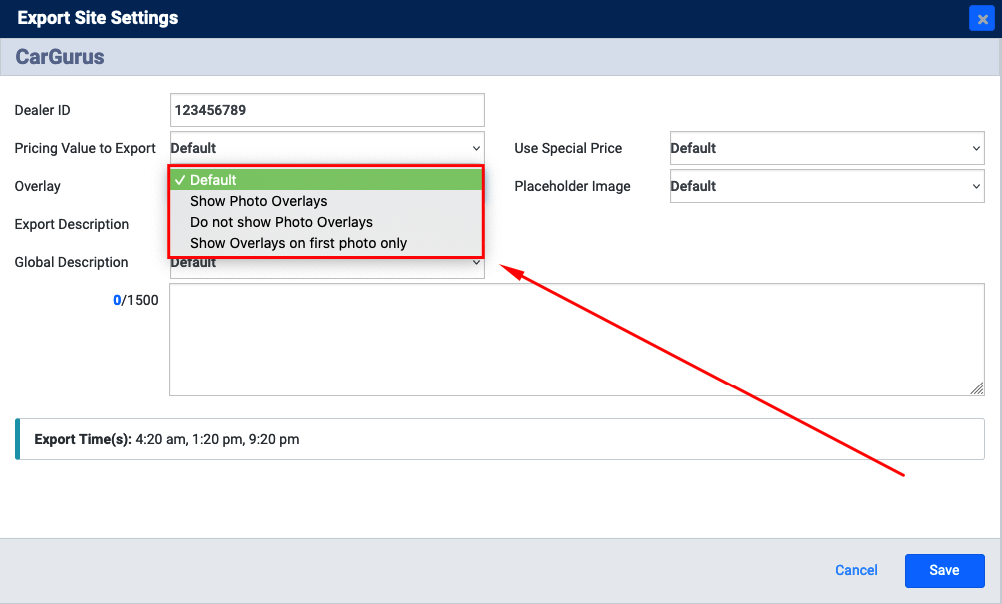
Task: Open the Pricing Value to Export dropdown
Action: pos(327,148)
